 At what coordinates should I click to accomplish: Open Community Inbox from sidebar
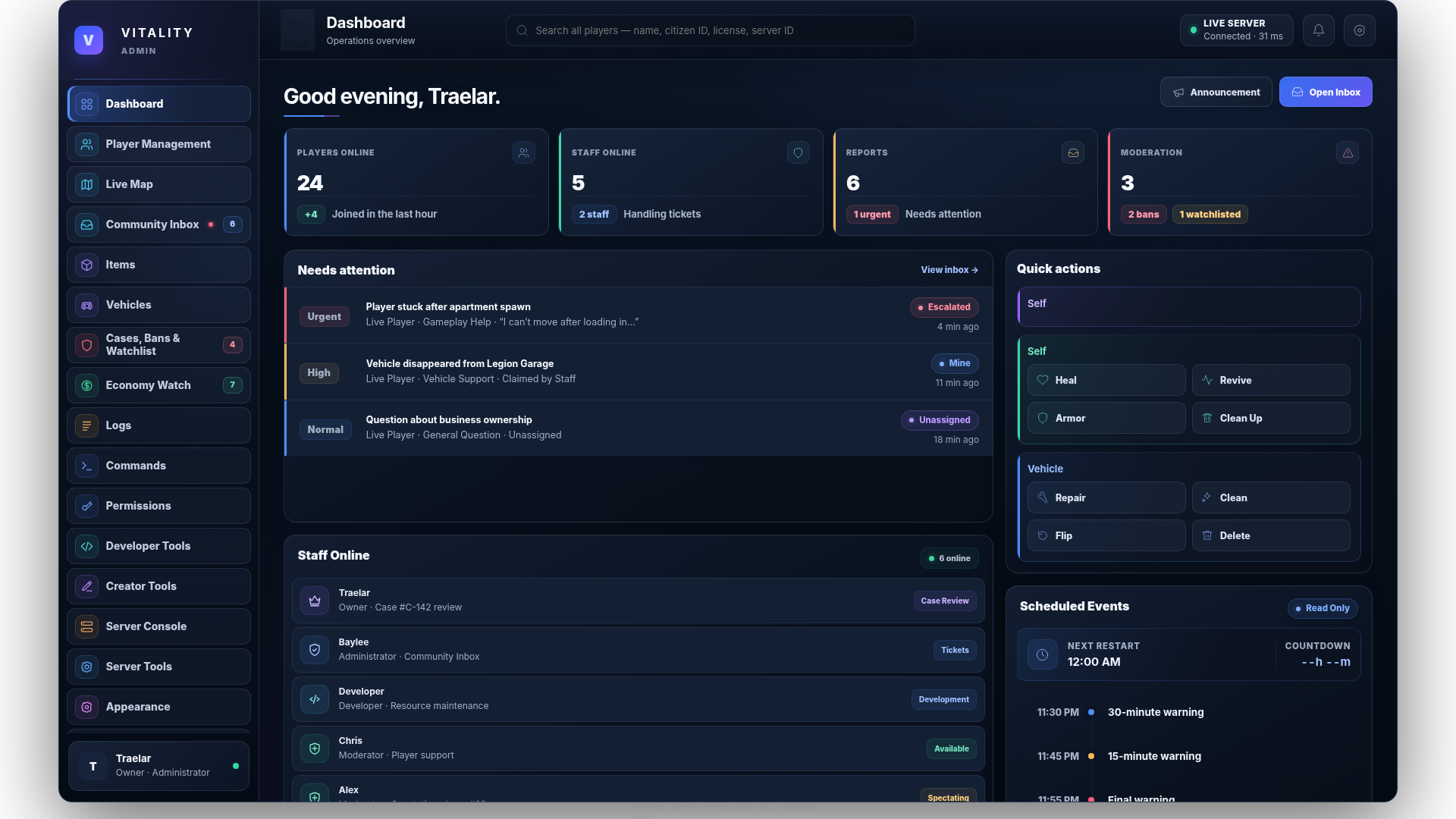tap(159, 224)
